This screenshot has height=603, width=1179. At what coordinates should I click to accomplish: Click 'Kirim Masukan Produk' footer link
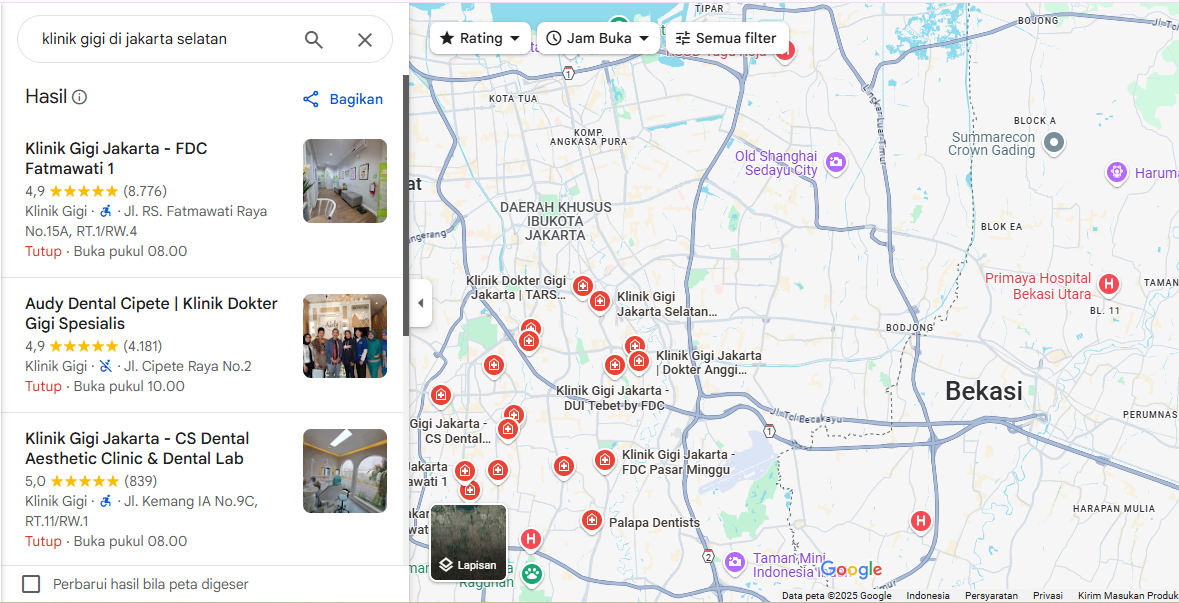tap(1128, 595)
